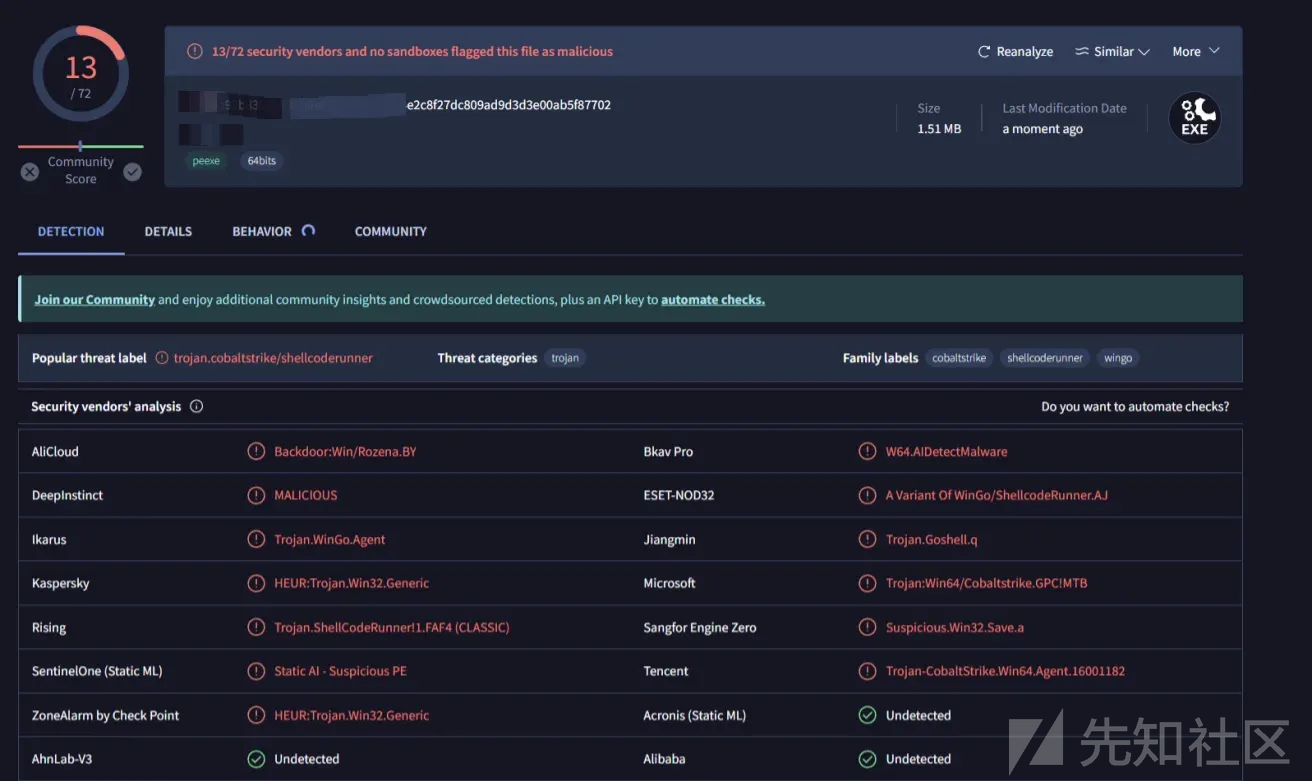1312x781 pixels.
Task: Open the DETAILS tab
Action: [x=168, y=231]
